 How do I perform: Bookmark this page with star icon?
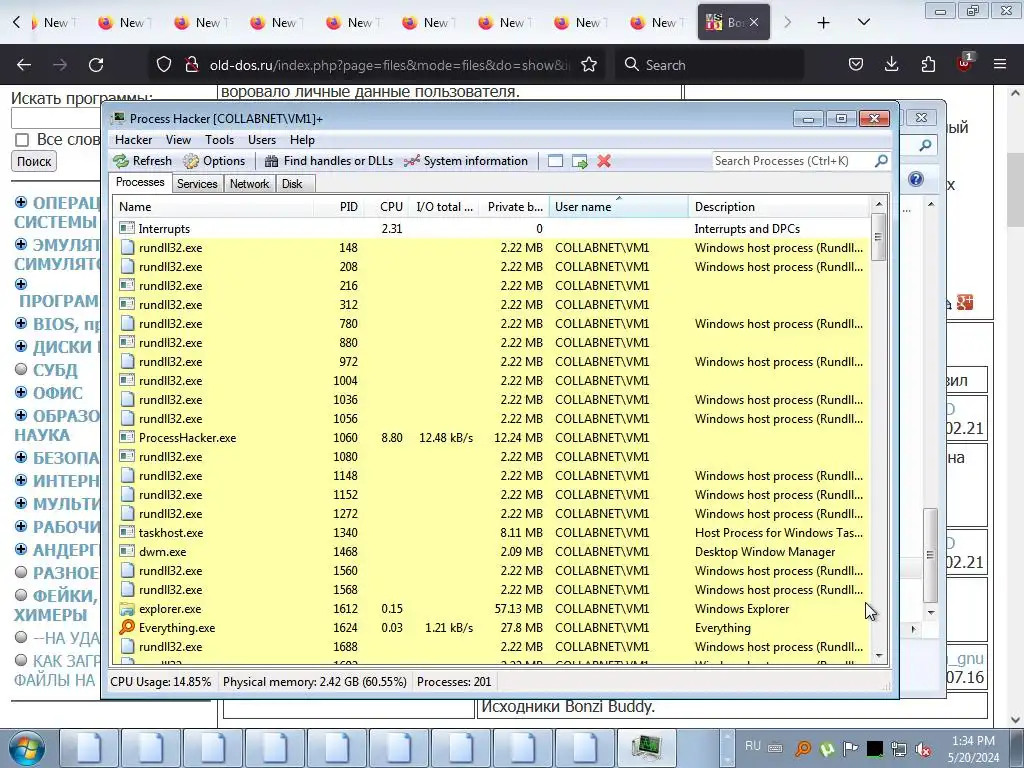click(588, 65)
